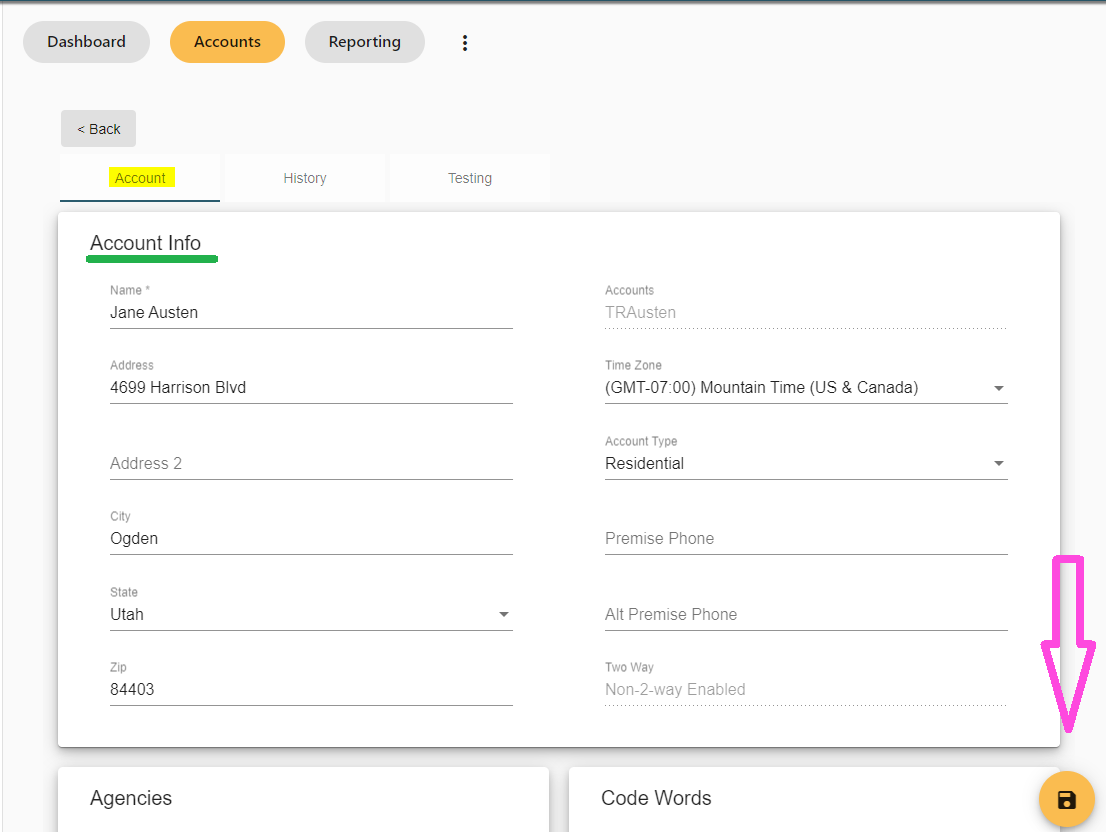Click the Alt Premise Phone field
This screenshot has width=1106, height=832.
click(805, 614)
